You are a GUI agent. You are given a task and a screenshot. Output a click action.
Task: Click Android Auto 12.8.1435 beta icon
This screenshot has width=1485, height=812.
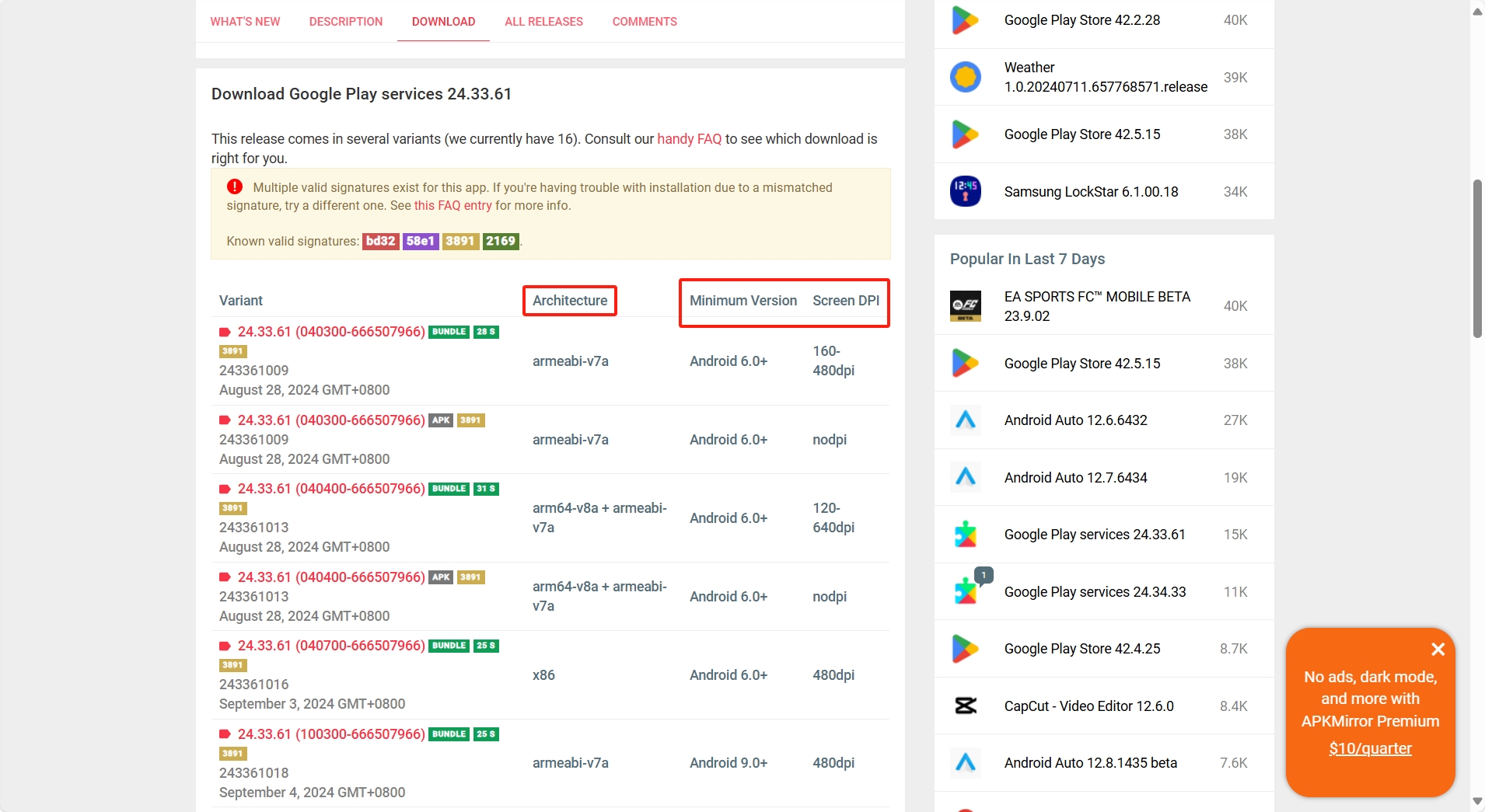coord(966,763)
